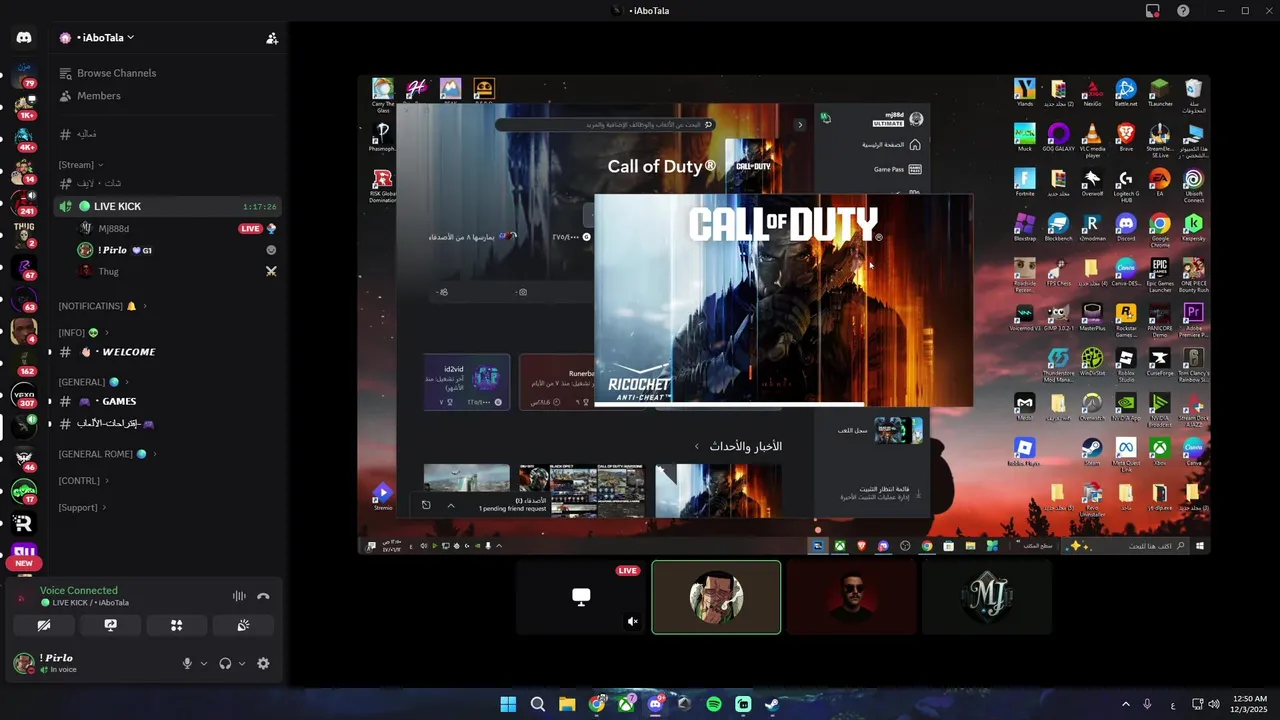Click Spotify in the Windows taskbar
The width and height of the screenshot is (1280, 720).
(x=714, y=704)
